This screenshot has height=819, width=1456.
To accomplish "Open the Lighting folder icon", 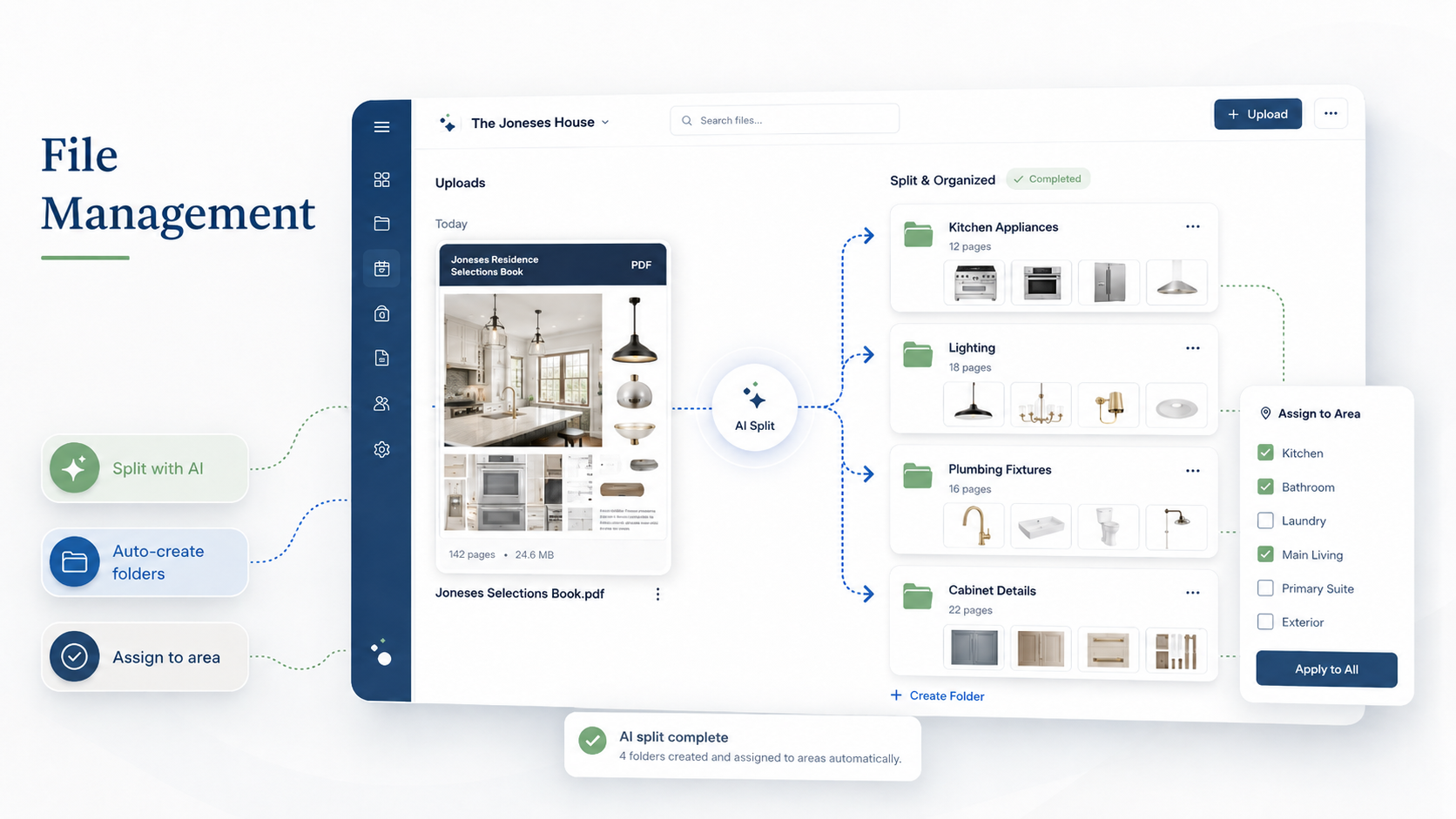I will 918,354.
